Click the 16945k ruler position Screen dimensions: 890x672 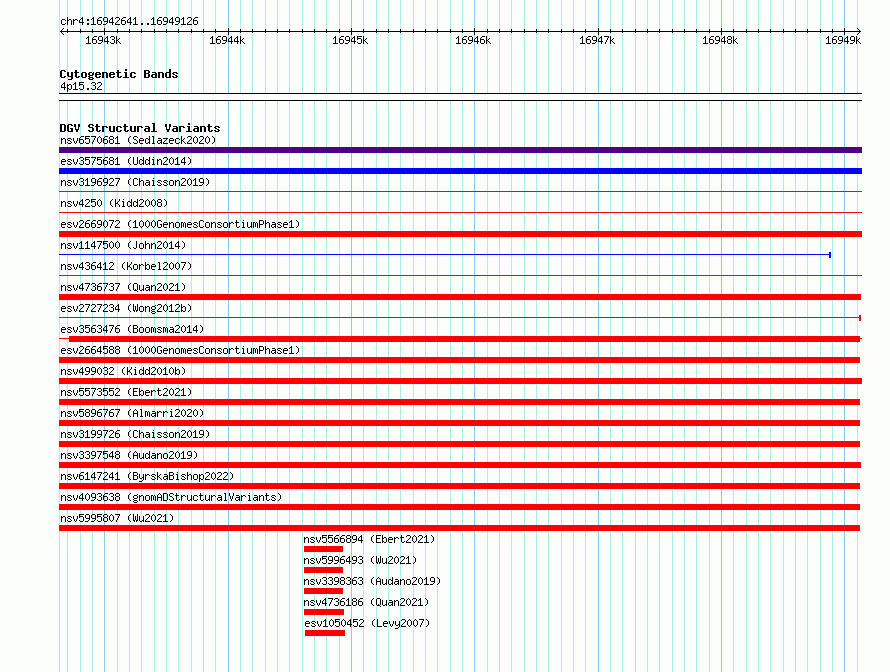350,40
